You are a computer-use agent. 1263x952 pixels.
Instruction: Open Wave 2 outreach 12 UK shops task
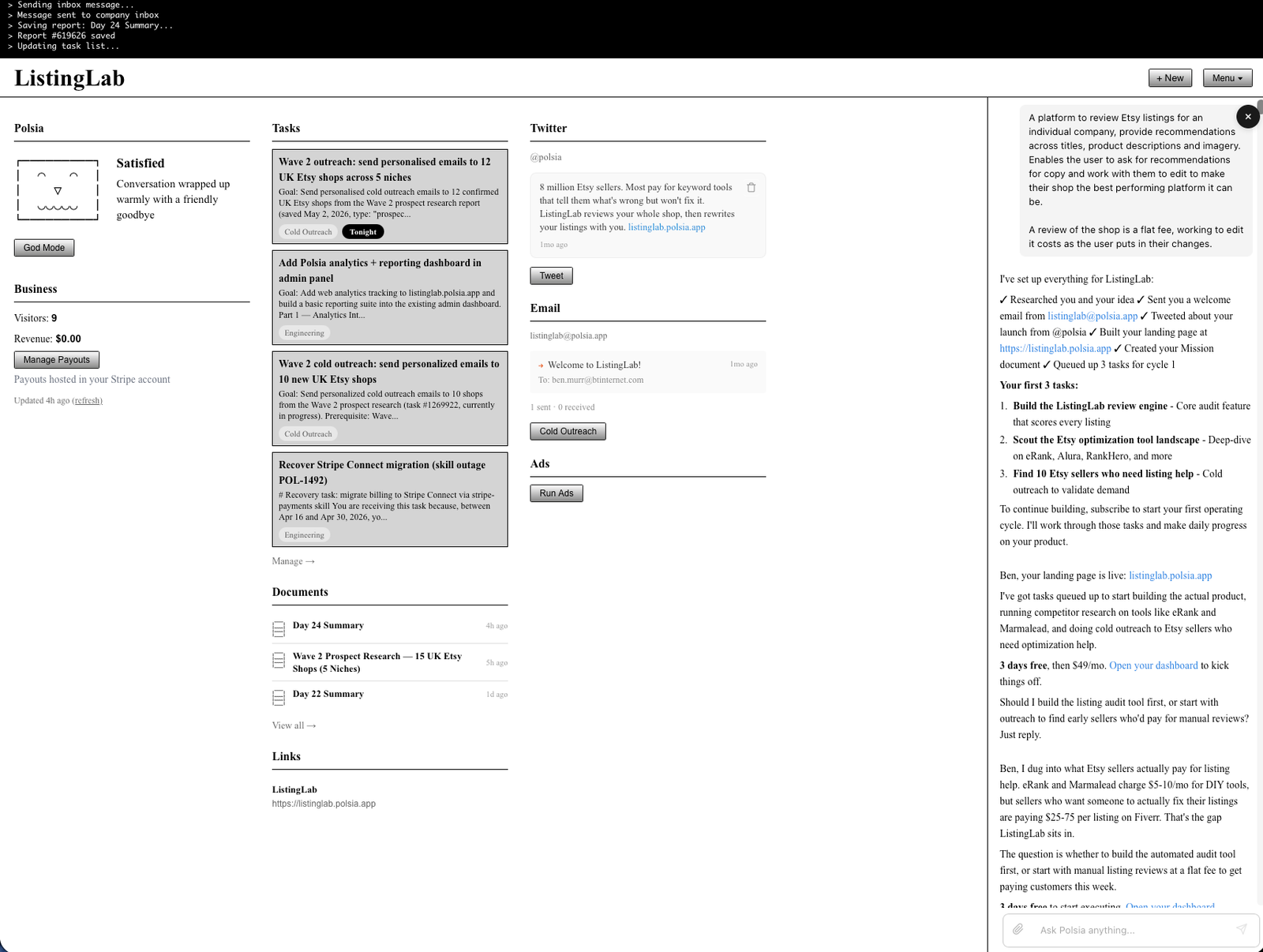[390, 197]
